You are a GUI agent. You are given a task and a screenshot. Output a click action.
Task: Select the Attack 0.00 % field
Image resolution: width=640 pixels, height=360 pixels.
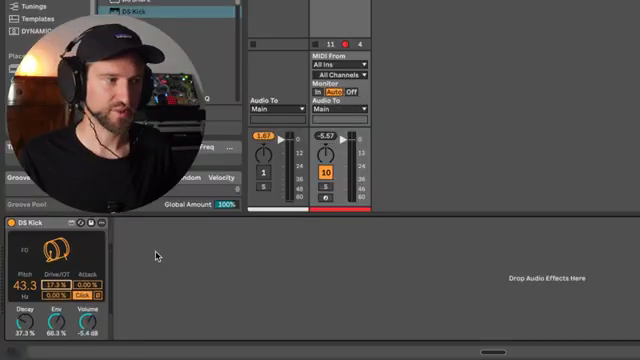(x=88, y=285)
